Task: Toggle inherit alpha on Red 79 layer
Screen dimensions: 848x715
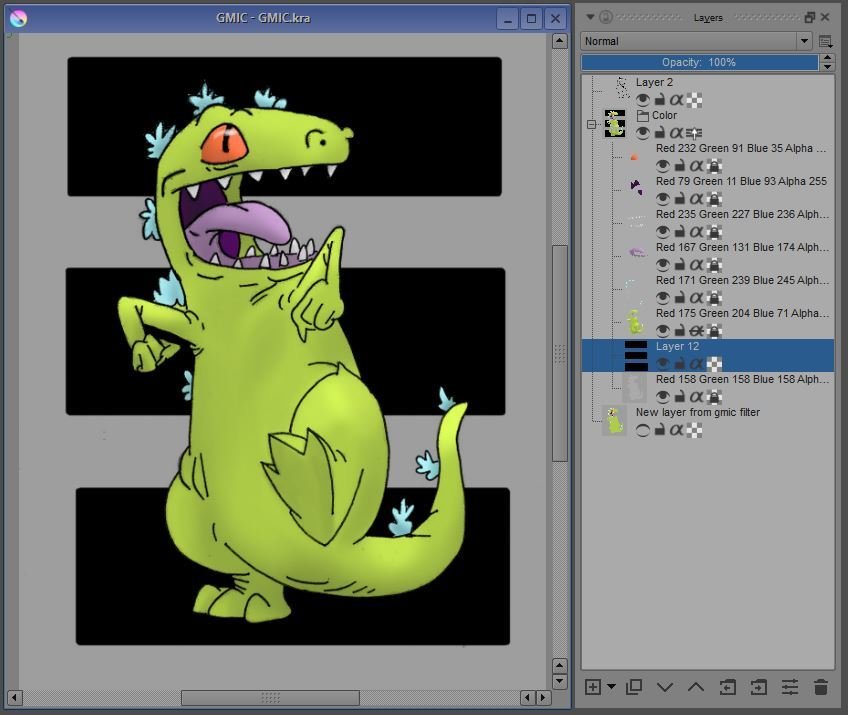Action: coord(697,198)
